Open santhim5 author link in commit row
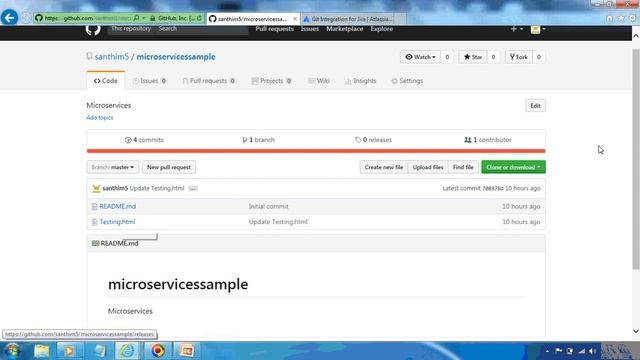 pyautogui.click(x=115, y=188)
